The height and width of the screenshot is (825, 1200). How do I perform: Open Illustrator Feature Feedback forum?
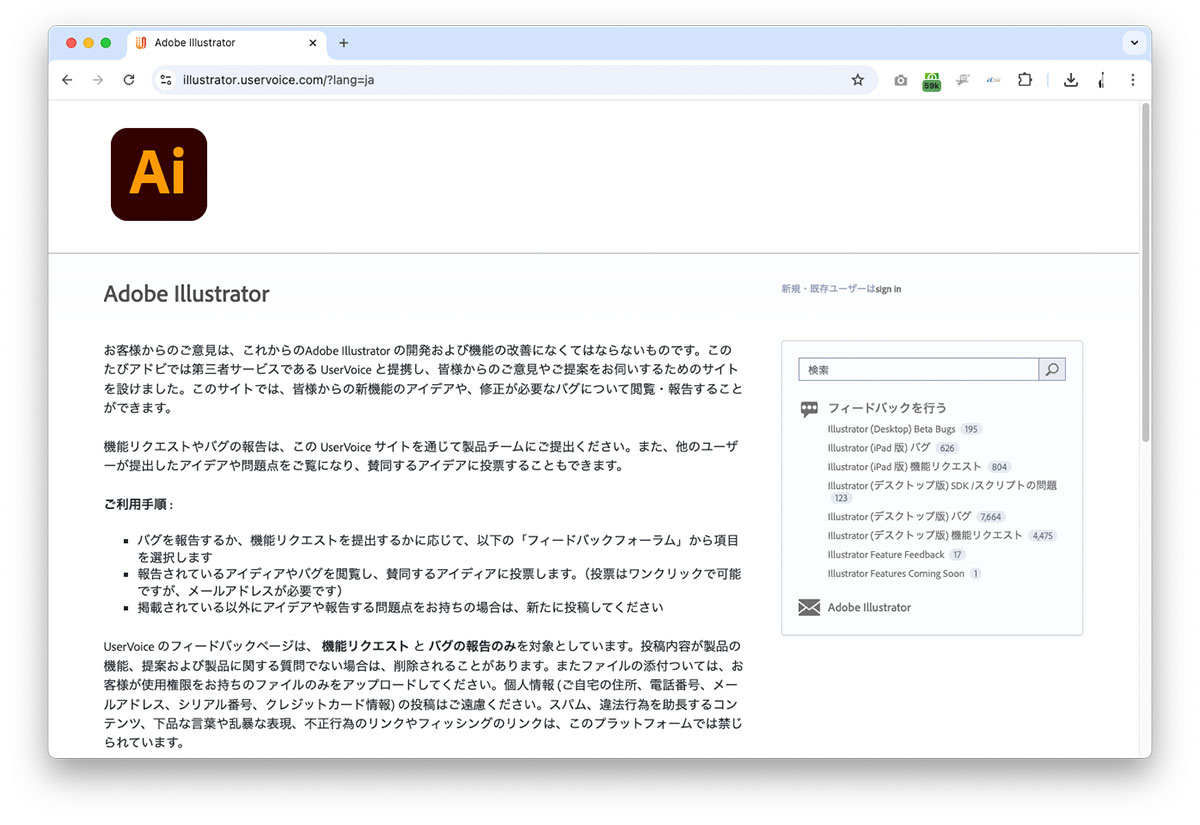click(886, 555)
